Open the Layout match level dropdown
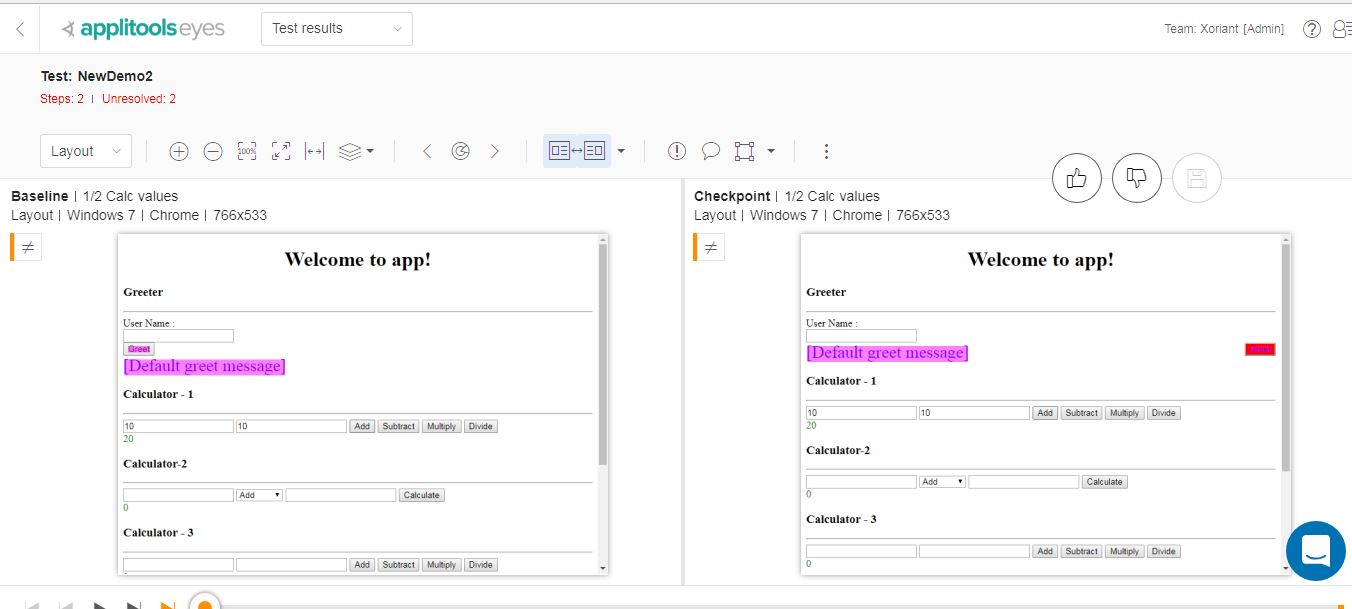1352x609 pixels. point(86,151)
